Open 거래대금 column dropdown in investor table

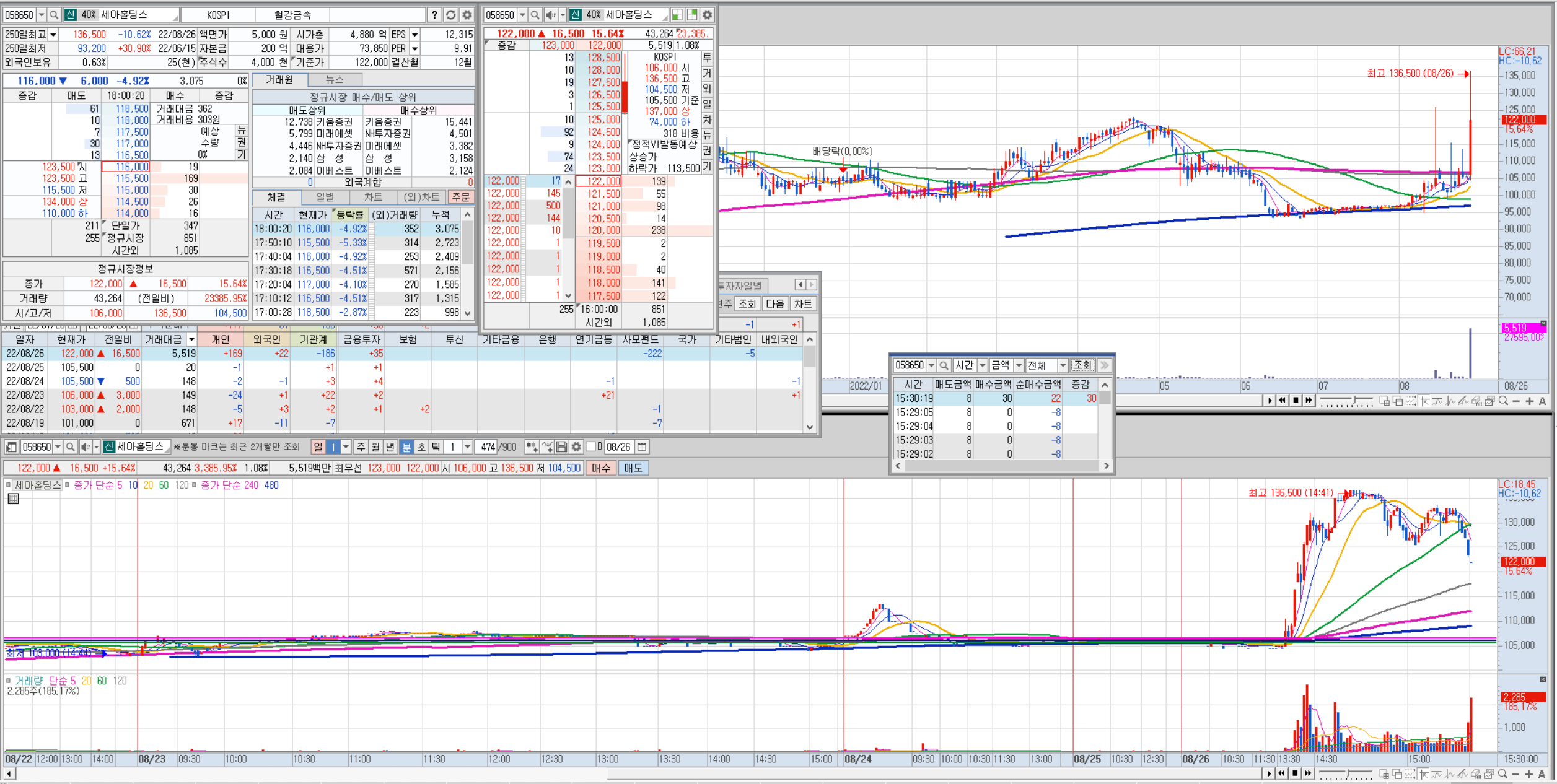(191, 339)
